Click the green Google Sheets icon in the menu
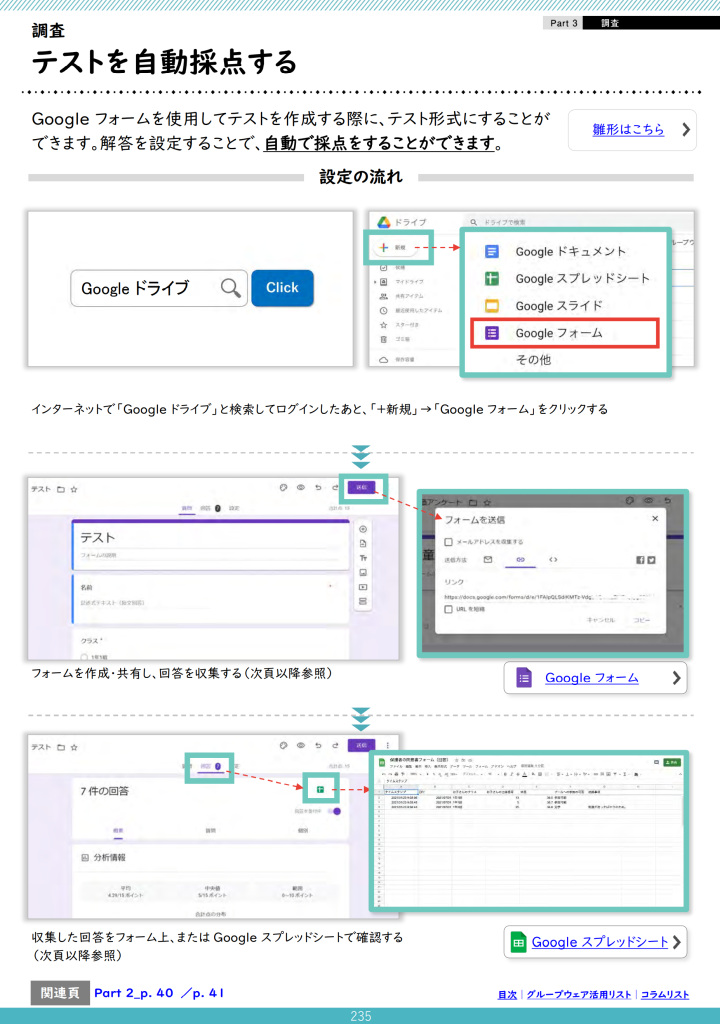This screenshot has height=1024, width=720. click(x=492, y=279)
